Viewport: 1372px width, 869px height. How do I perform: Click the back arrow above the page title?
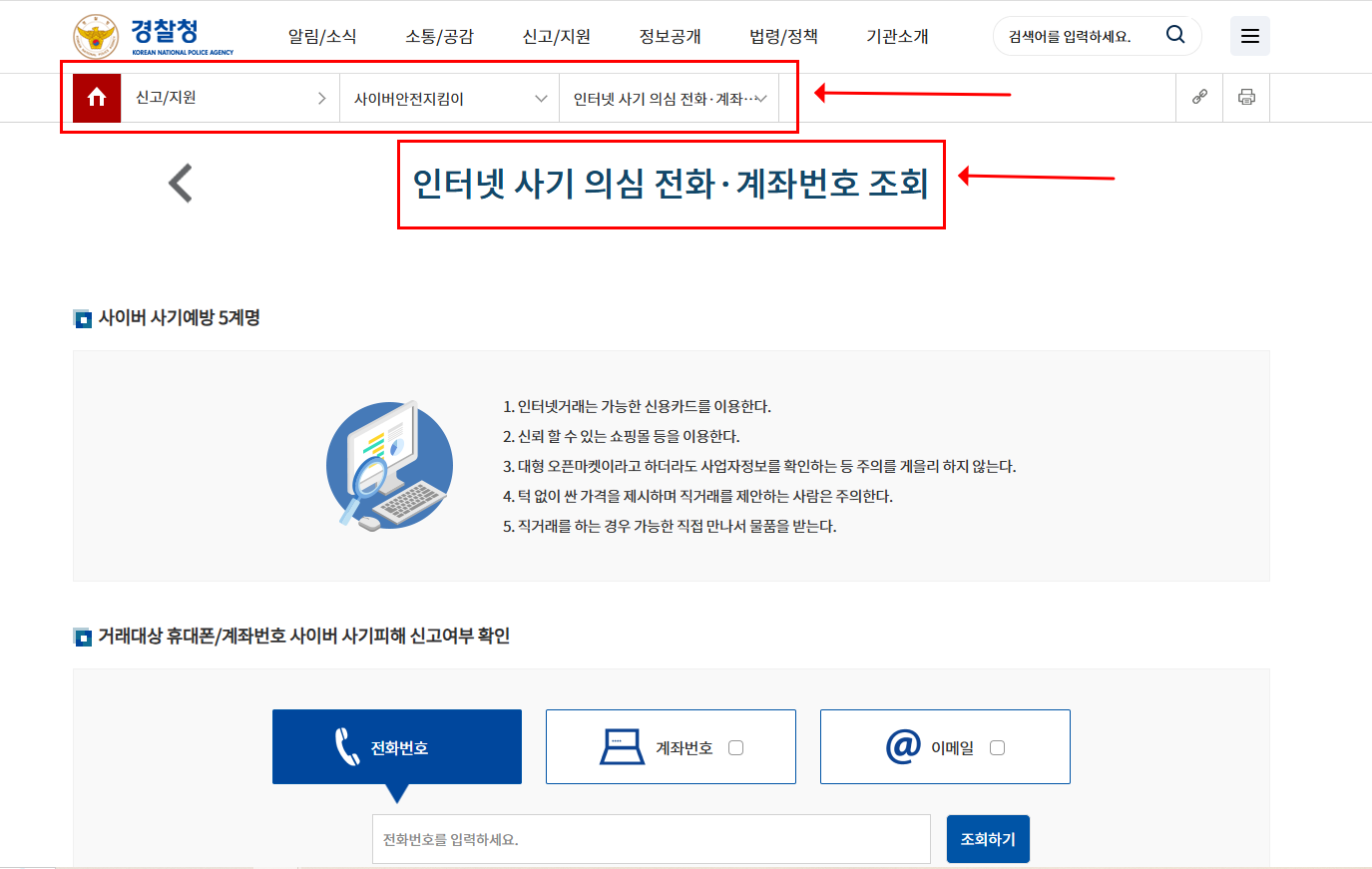point(178,183)
